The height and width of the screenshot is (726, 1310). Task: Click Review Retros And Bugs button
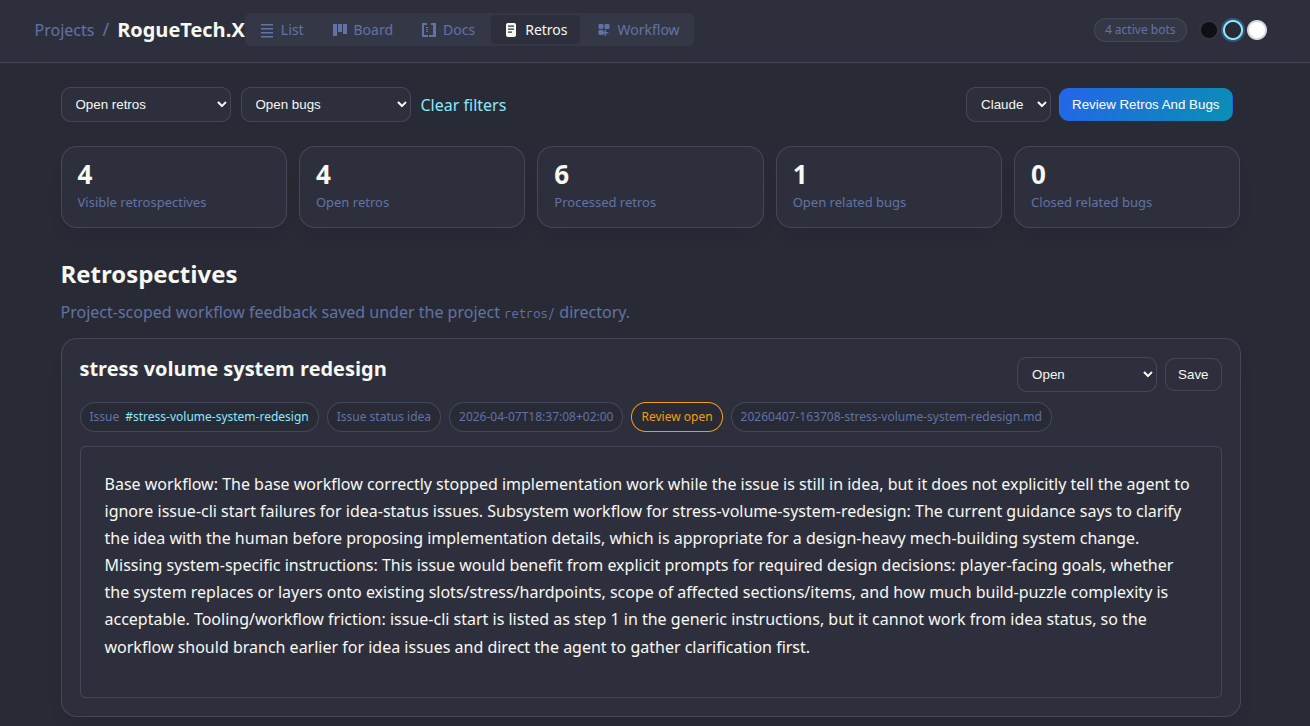1145,104
